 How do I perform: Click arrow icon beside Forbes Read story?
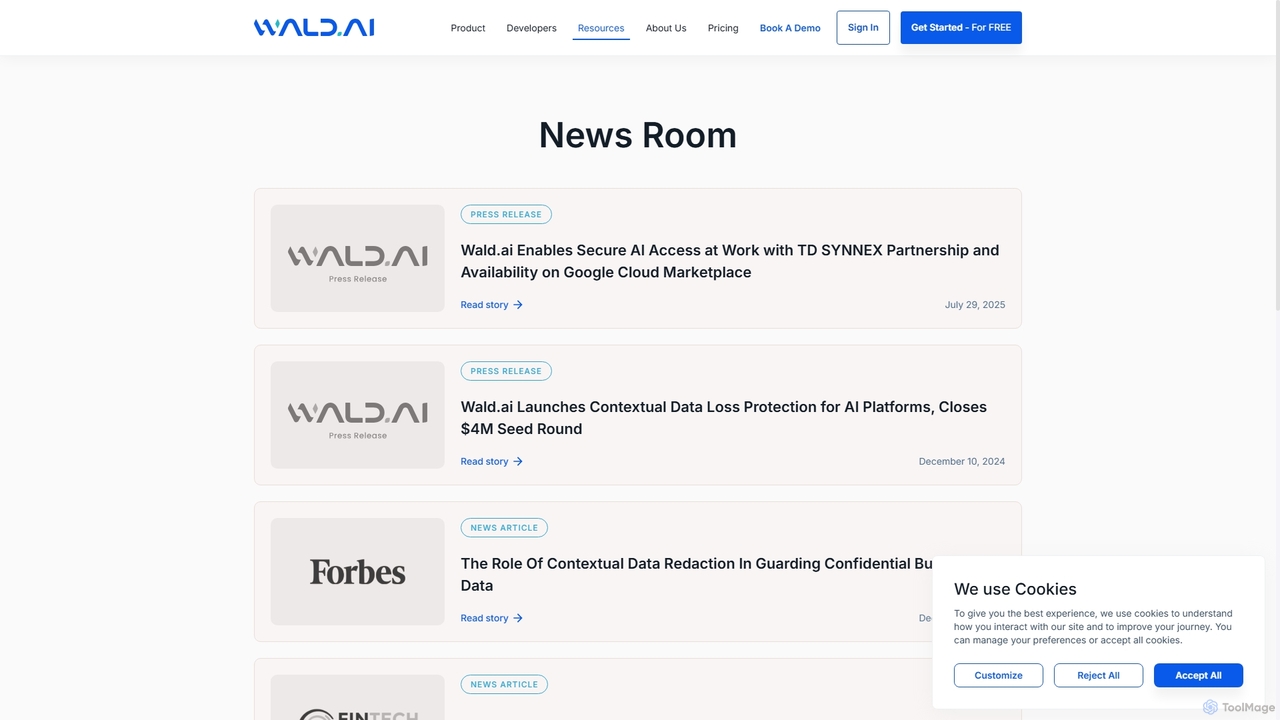coord(518,618)
